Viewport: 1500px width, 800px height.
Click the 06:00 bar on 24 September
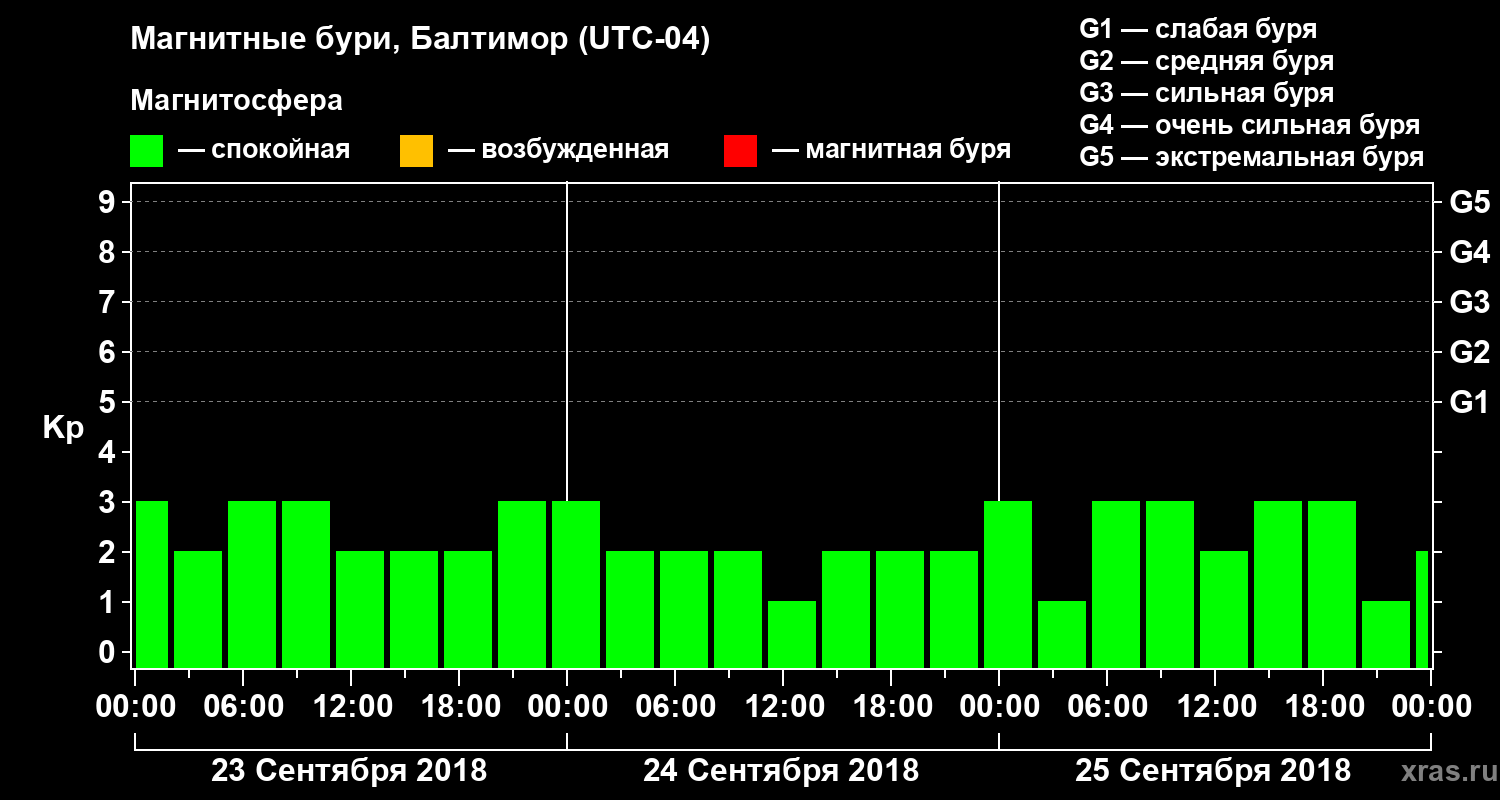coord(684,609)
